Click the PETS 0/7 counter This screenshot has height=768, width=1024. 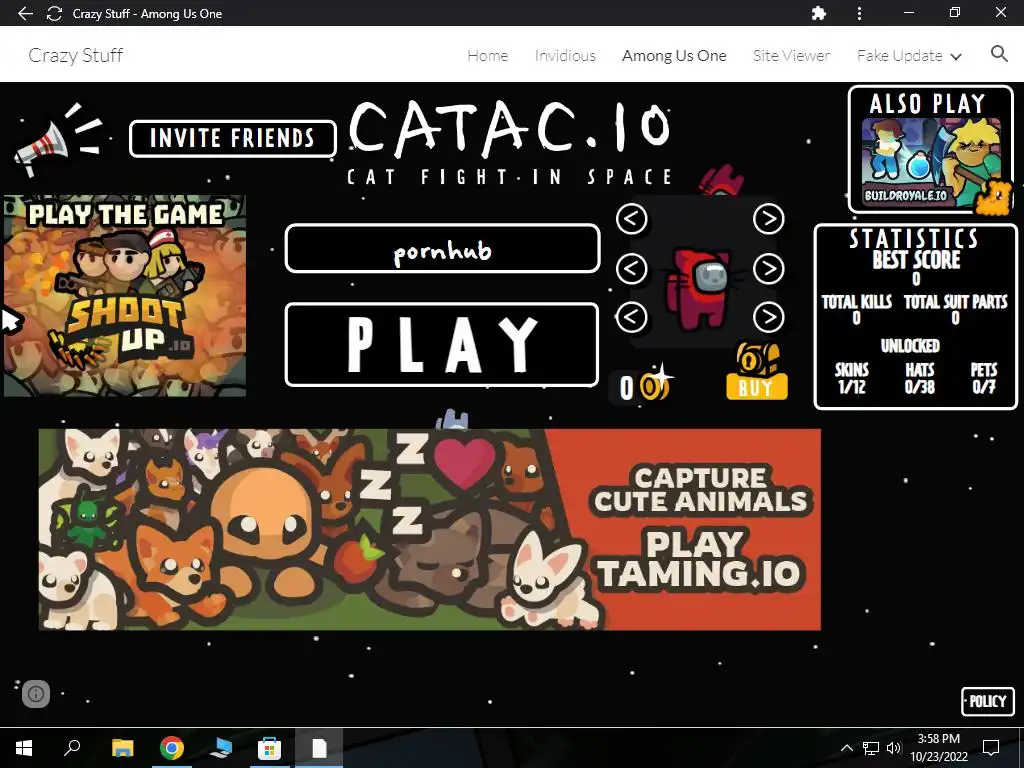(984, 378)
